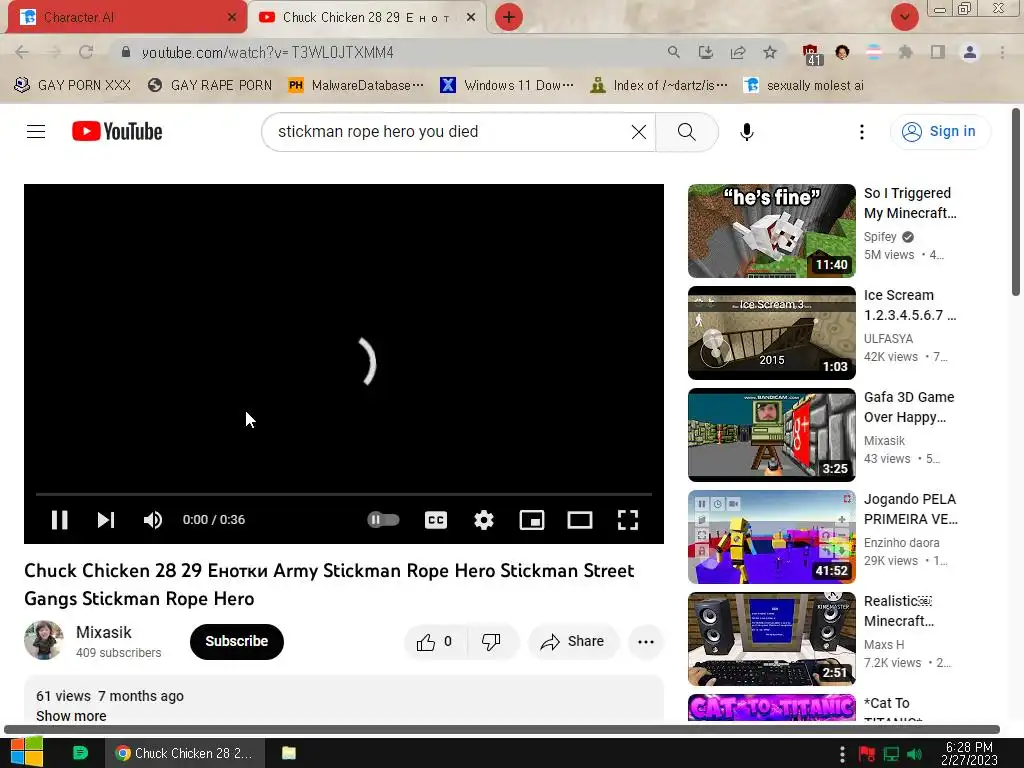Switch to the Character.AI tab
The image size is (1024, 768).
click(x=124, y=17)
